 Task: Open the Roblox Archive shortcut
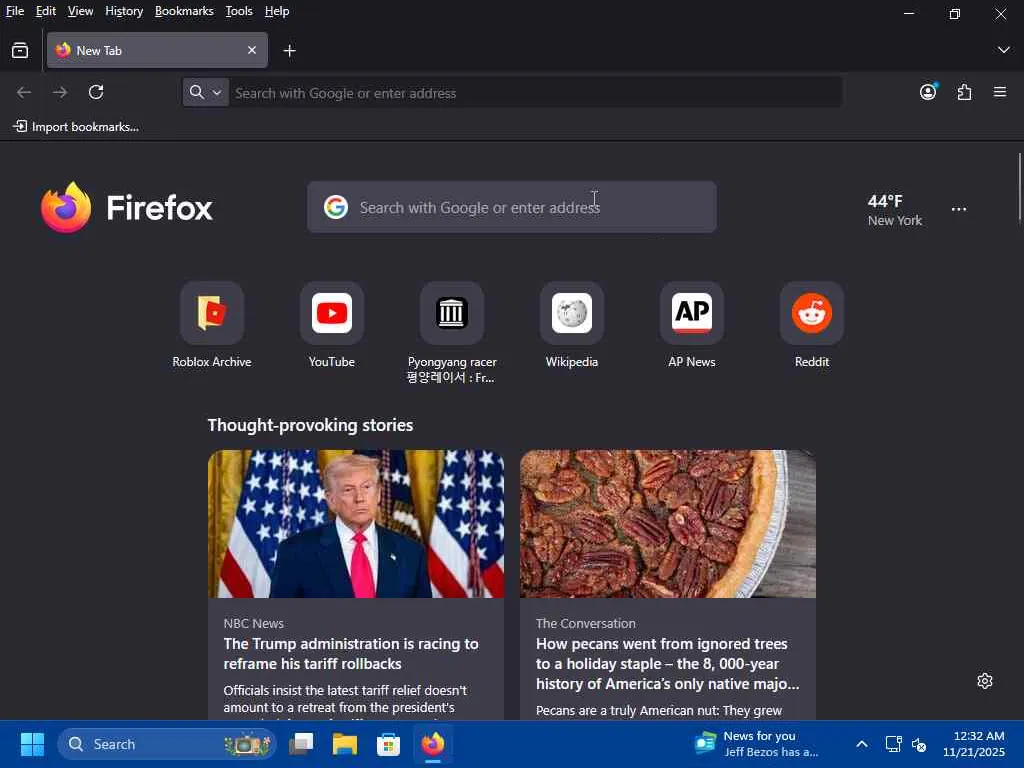point(212,325)
